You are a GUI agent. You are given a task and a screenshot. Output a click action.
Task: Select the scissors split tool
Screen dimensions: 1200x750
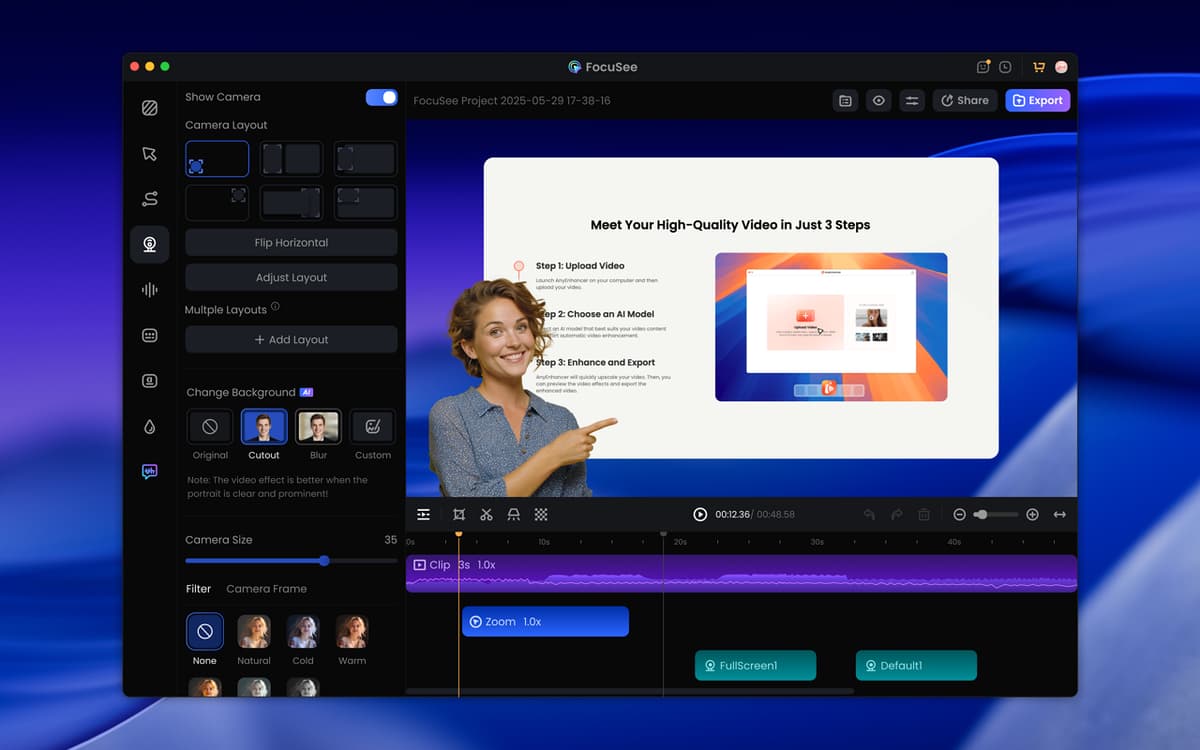486,514
